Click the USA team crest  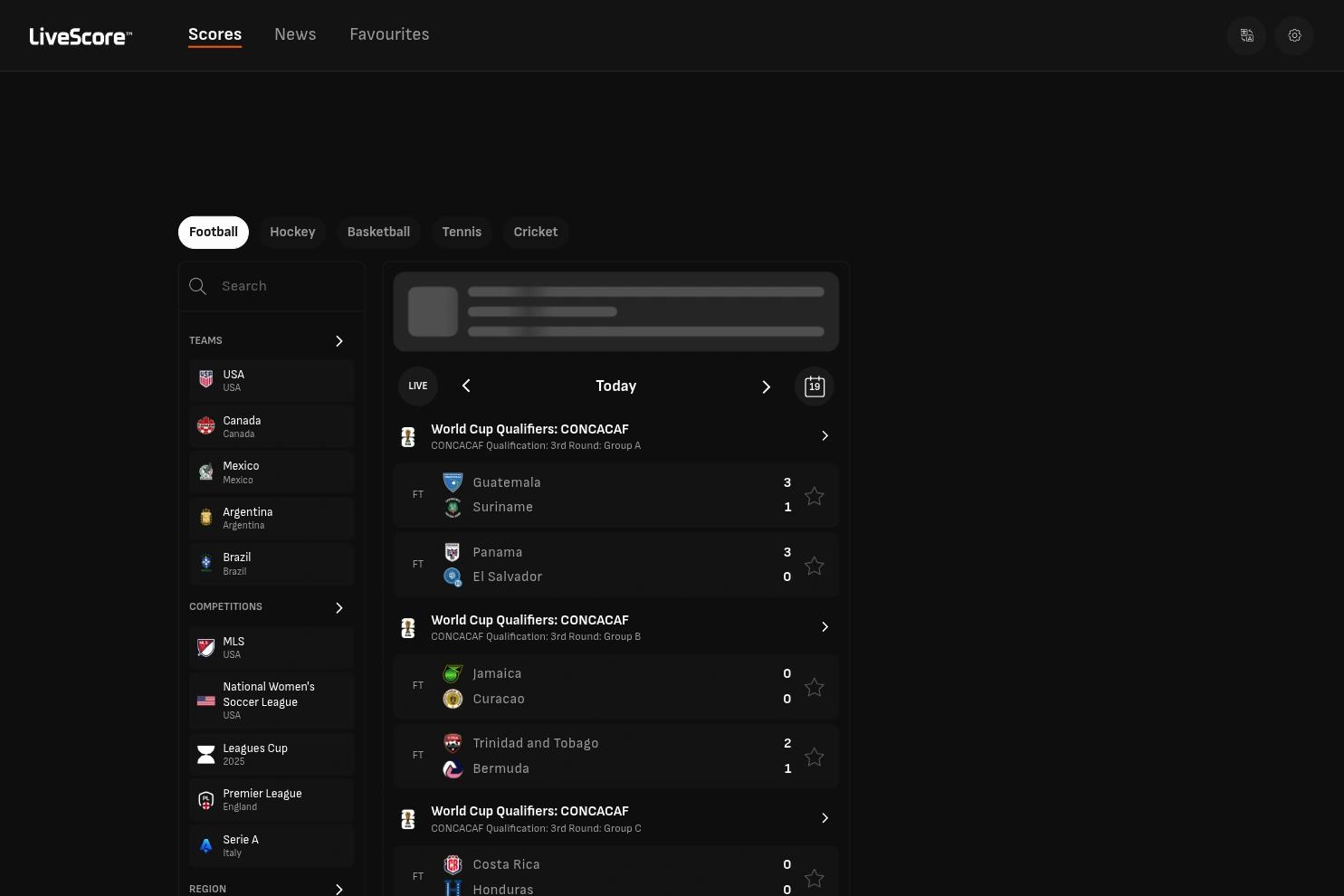tap(206, 380)
